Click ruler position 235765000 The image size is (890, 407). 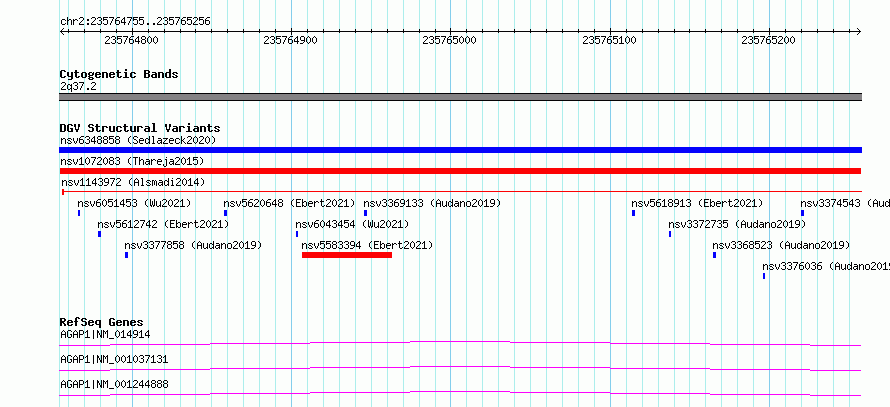pos(450,40)
